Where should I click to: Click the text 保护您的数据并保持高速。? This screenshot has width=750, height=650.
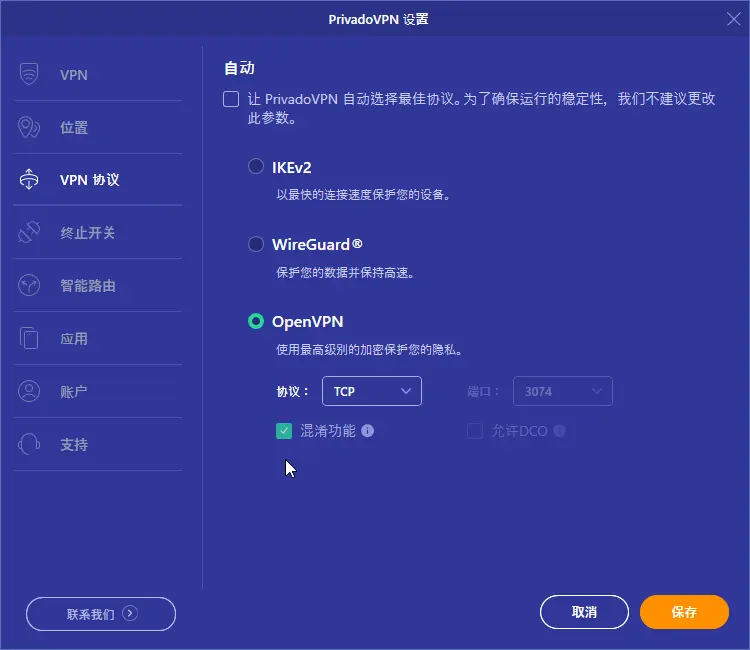coord(345,273)
